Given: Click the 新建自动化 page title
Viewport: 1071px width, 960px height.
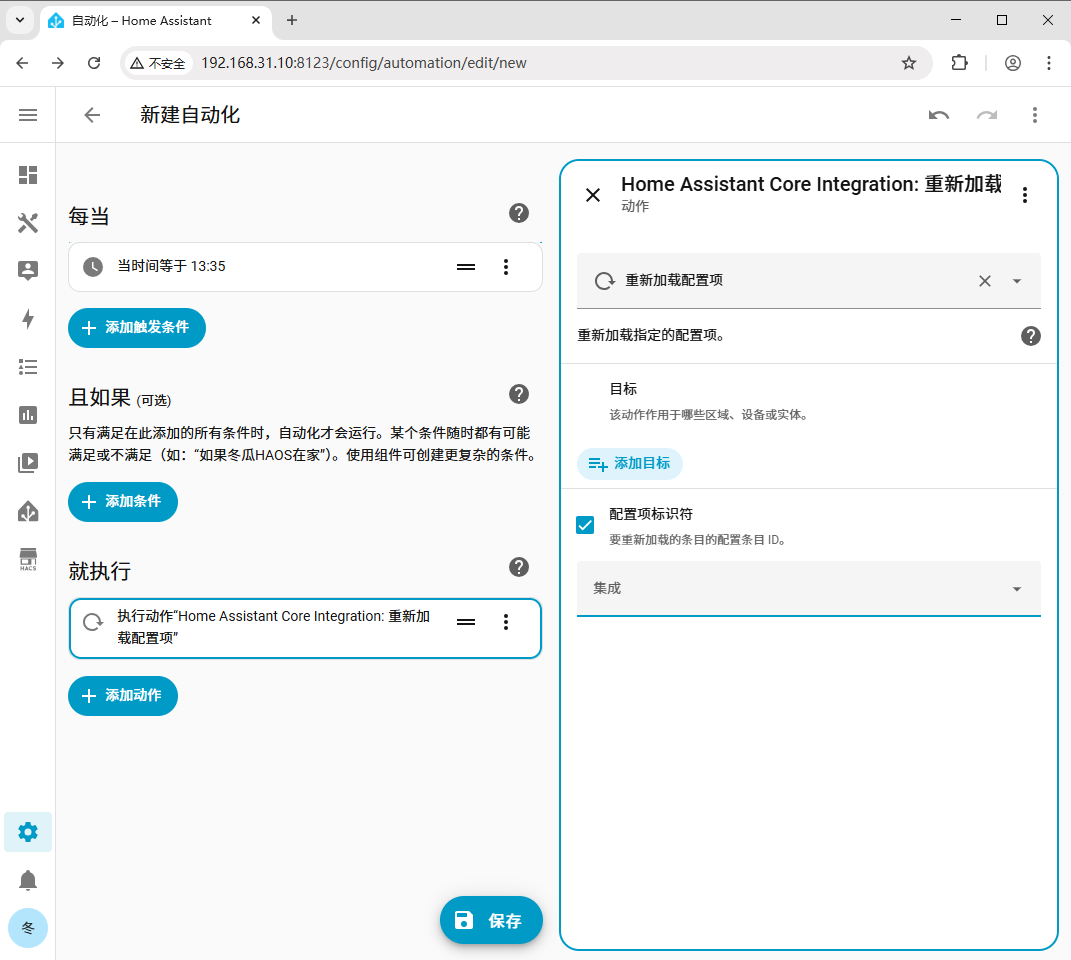Looking at the screenshot, I should point(190,115).
